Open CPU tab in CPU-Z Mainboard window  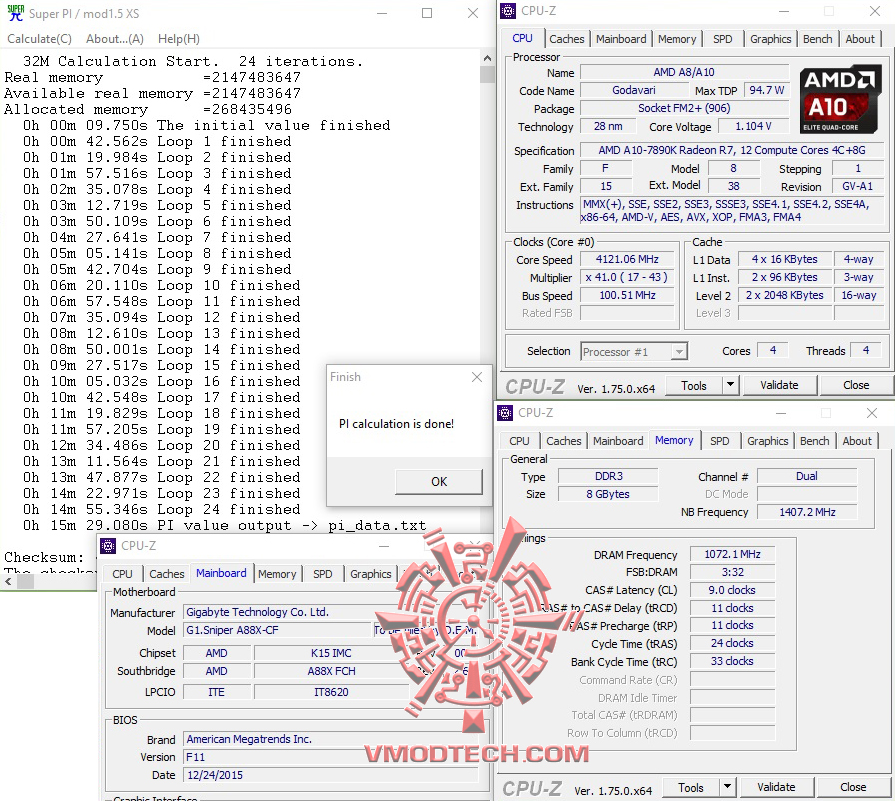tap(122, 574)
